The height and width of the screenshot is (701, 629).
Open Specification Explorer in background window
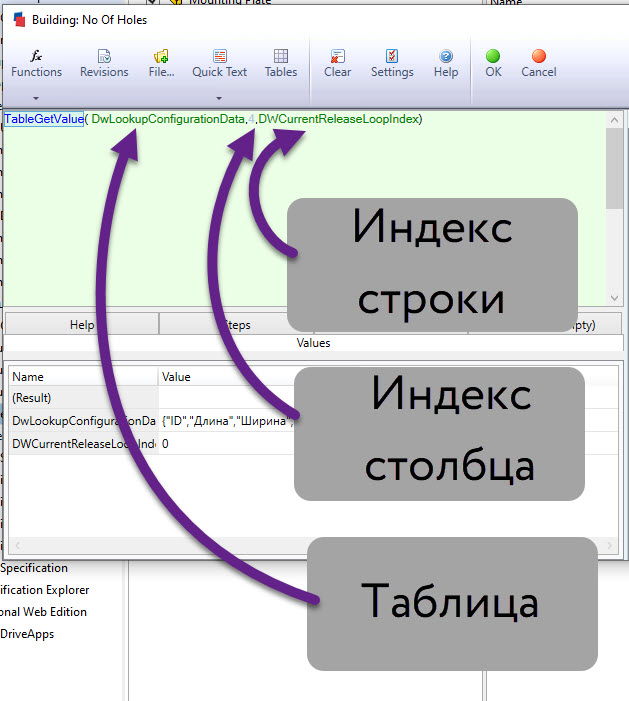44,590
